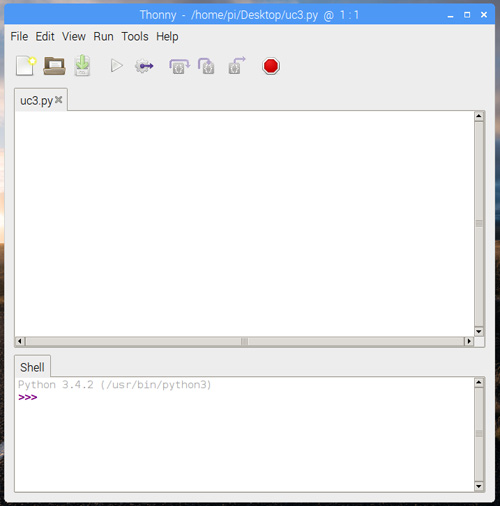
Task: Stop execution with red stop icon
Action: point(271,66)
